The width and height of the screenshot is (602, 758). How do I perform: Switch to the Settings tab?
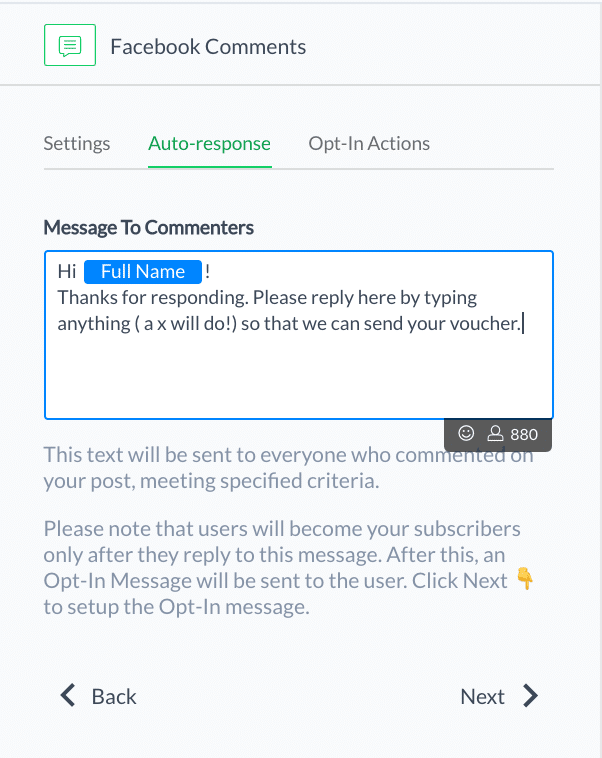click(x=77, y=144)
